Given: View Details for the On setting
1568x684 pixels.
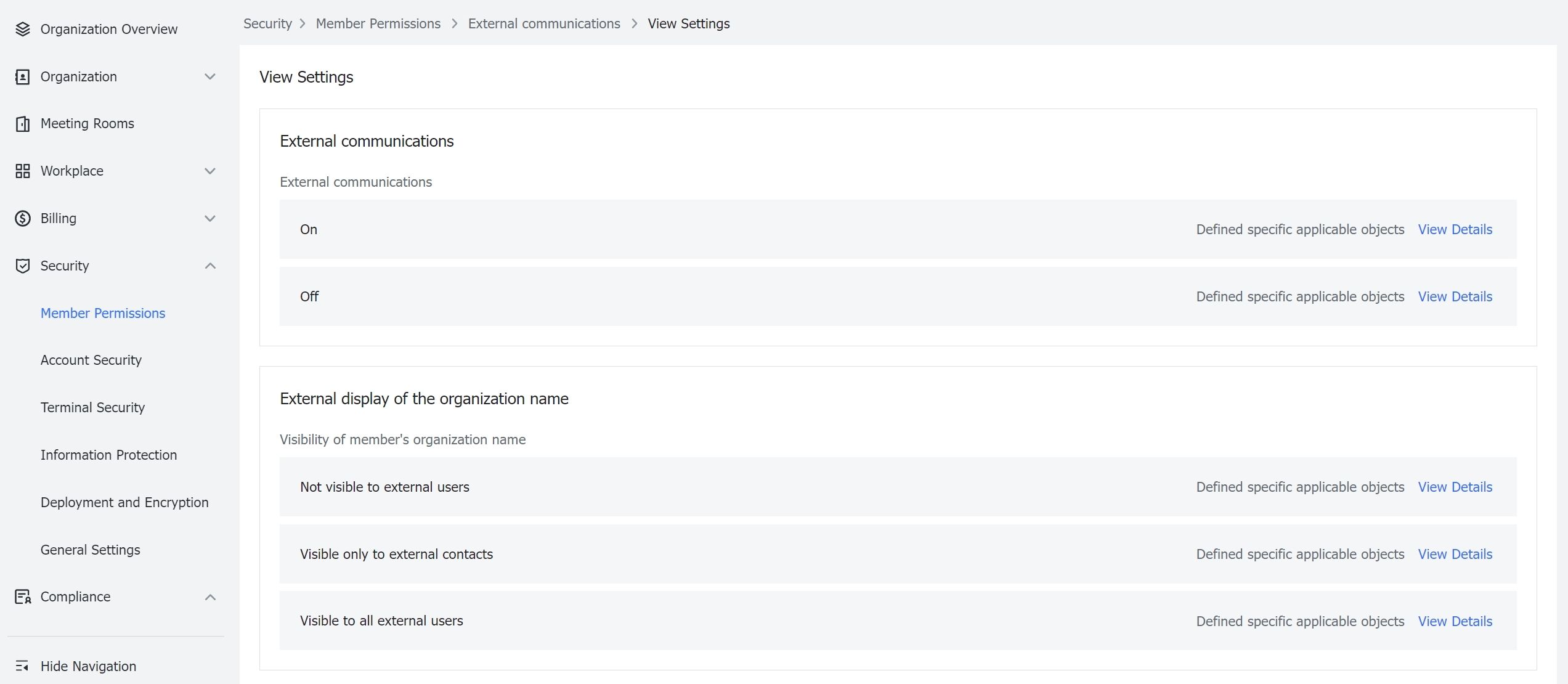Looking at the screenshot, I should pyautogui.click(x=1455, y=229).
